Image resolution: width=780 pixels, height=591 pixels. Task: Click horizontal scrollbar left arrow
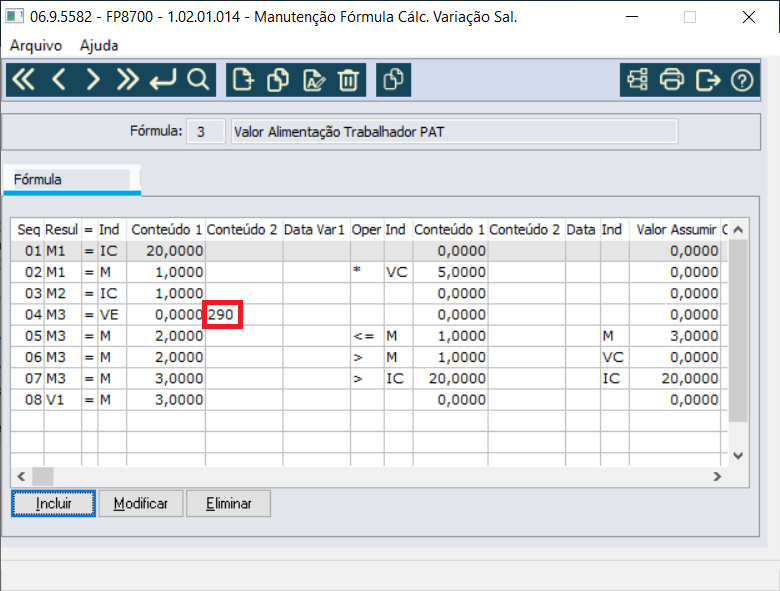21,477
